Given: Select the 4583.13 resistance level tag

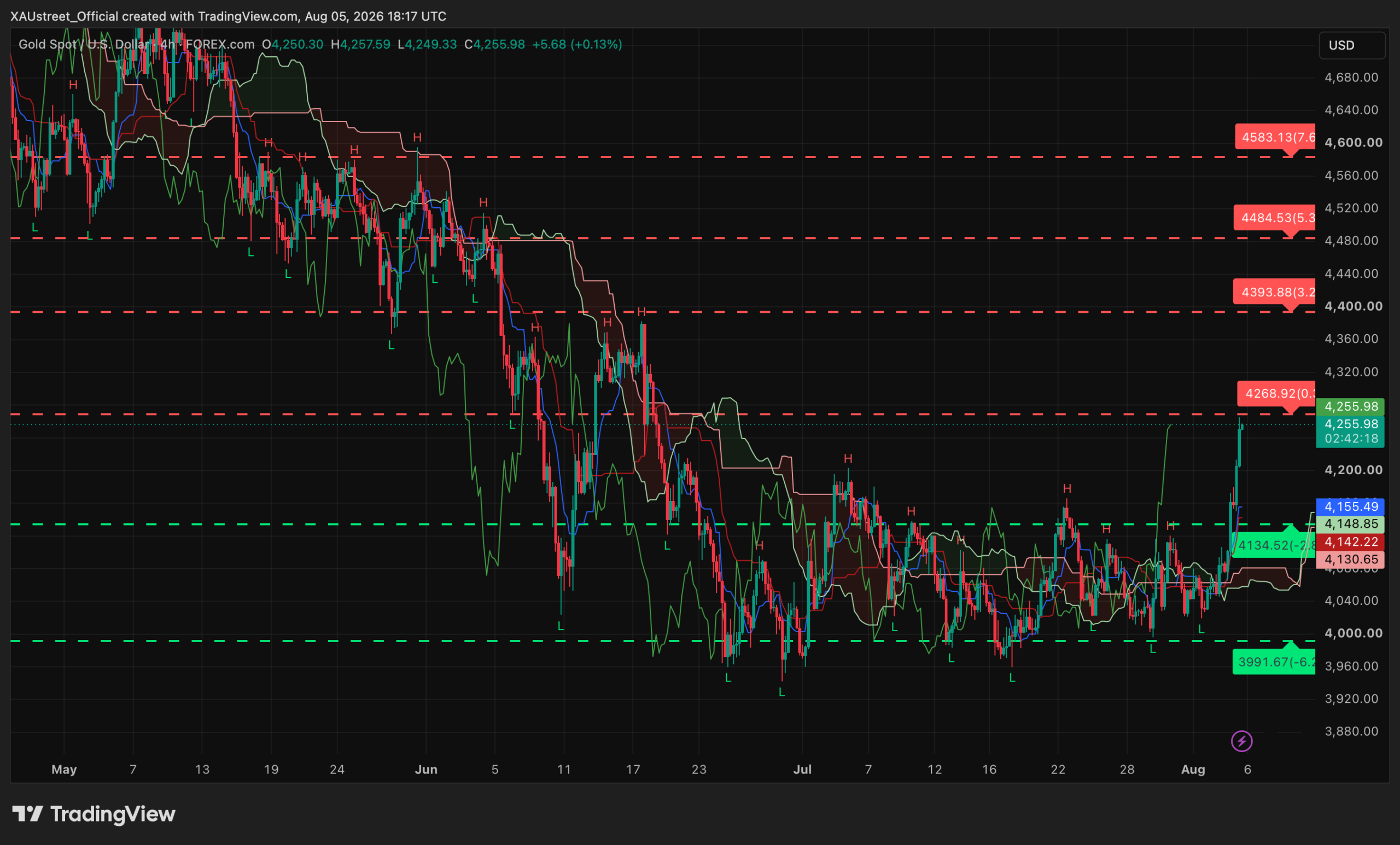Looking at the screenshot, I should (1275, 137).
